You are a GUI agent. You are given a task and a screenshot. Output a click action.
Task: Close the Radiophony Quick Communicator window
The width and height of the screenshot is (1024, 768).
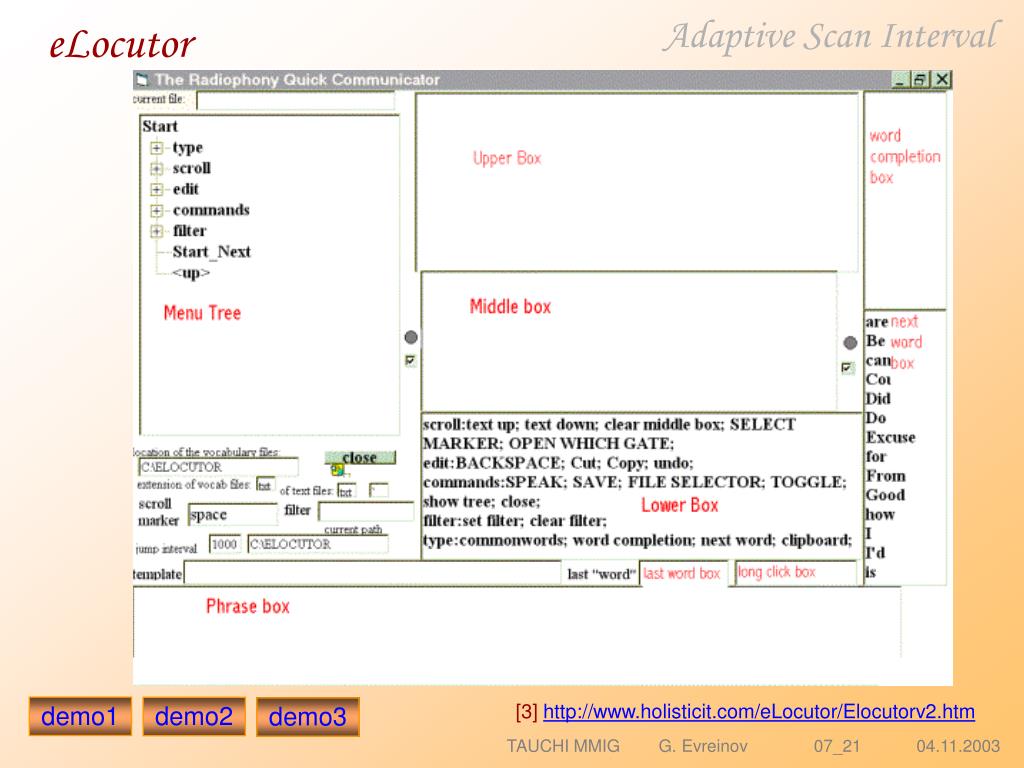941,80
